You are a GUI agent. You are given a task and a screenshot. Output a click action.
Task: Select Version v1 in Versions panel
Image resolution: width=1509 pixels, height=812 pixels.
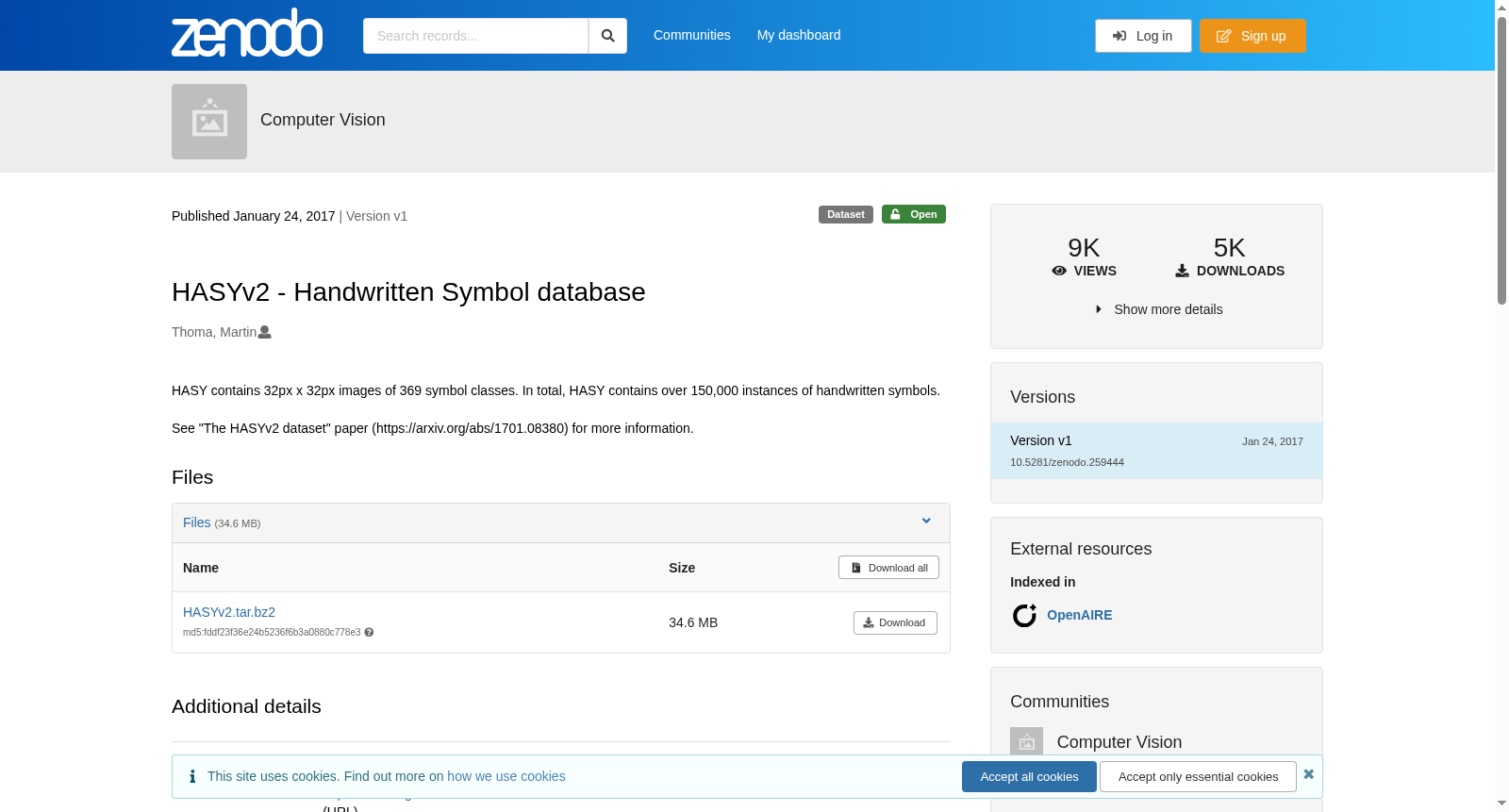(1156, 451)
